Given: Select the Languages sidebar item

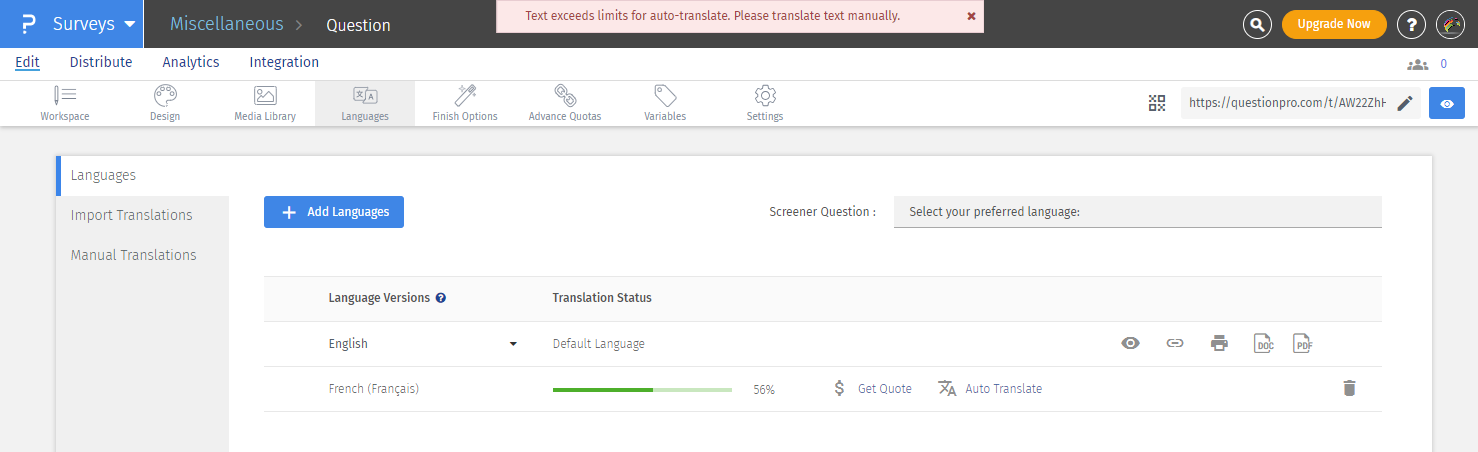Looking at the screenshot, I should (143, 175).
